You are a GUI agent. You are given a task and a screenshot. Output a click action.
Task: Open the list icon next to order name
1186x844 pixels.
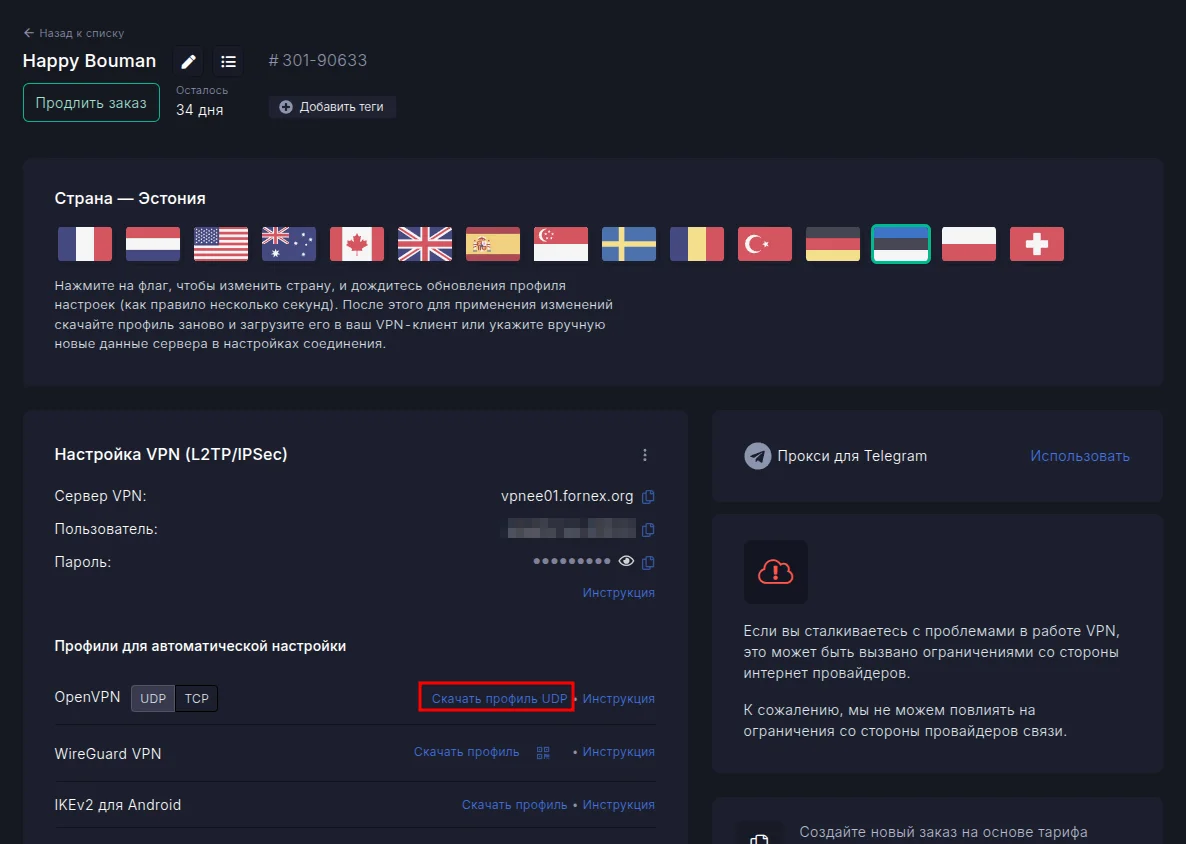click(228, 62)
